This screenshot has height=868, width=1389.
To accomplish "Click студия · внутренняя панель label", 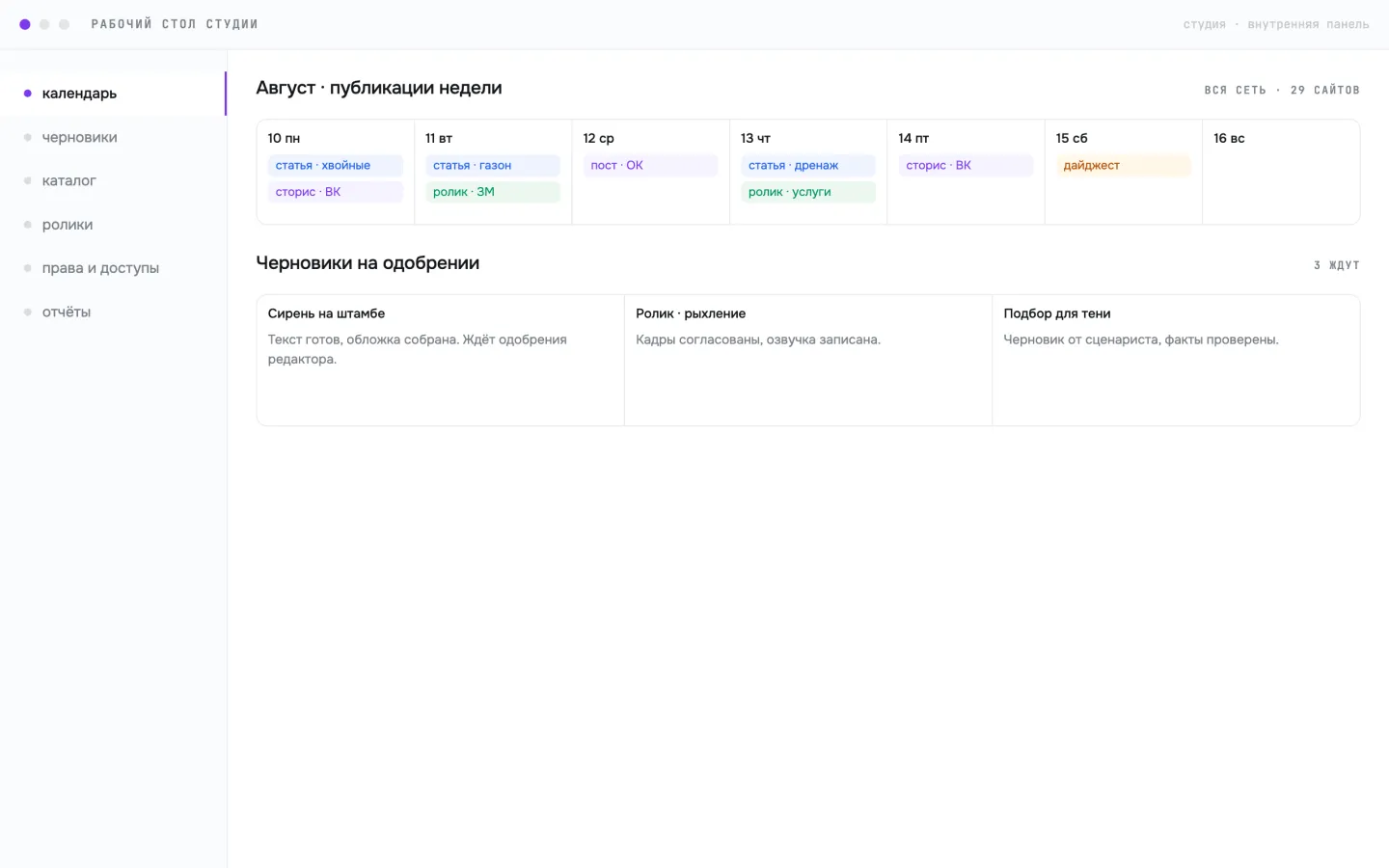I will click(x=1276, y=24).
